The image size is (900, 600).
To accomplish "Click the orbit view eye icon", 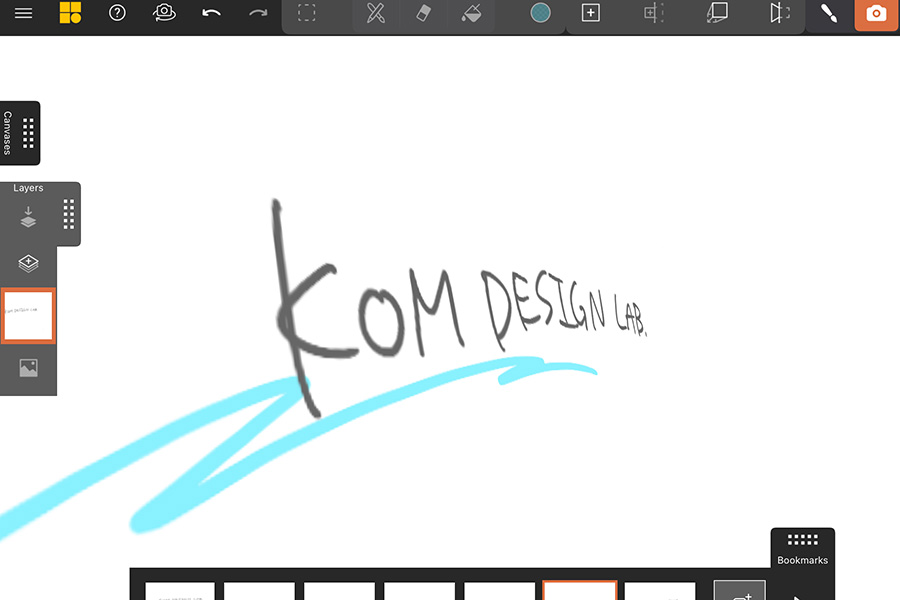I will point(164,14).
